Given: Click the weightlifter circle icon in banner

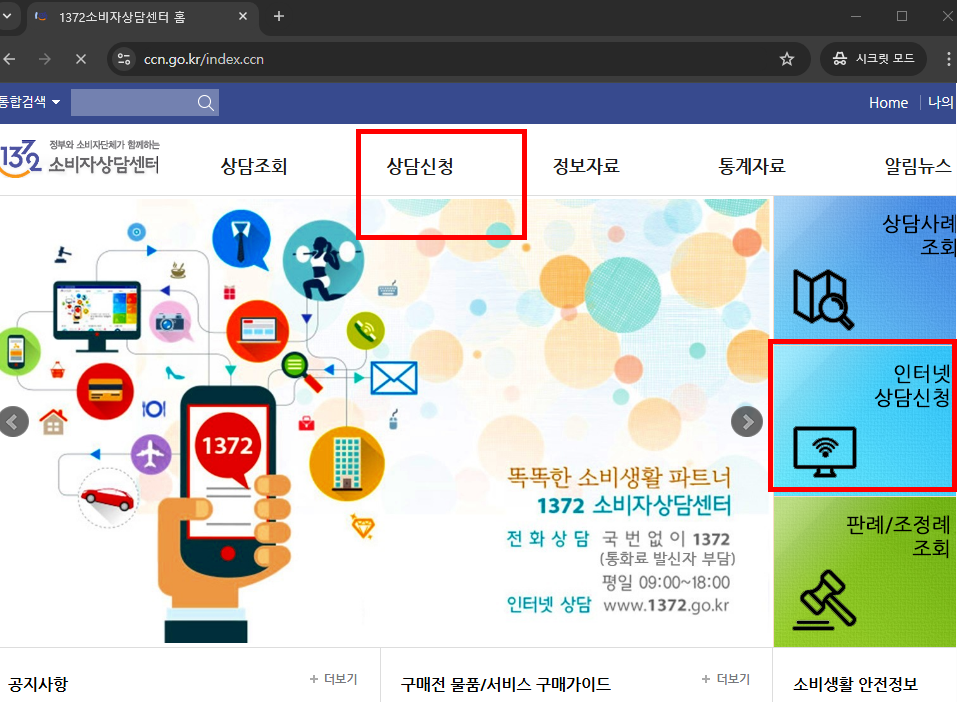Looking at the screenshot, I should pyautogui.click(x=323, y=261).
